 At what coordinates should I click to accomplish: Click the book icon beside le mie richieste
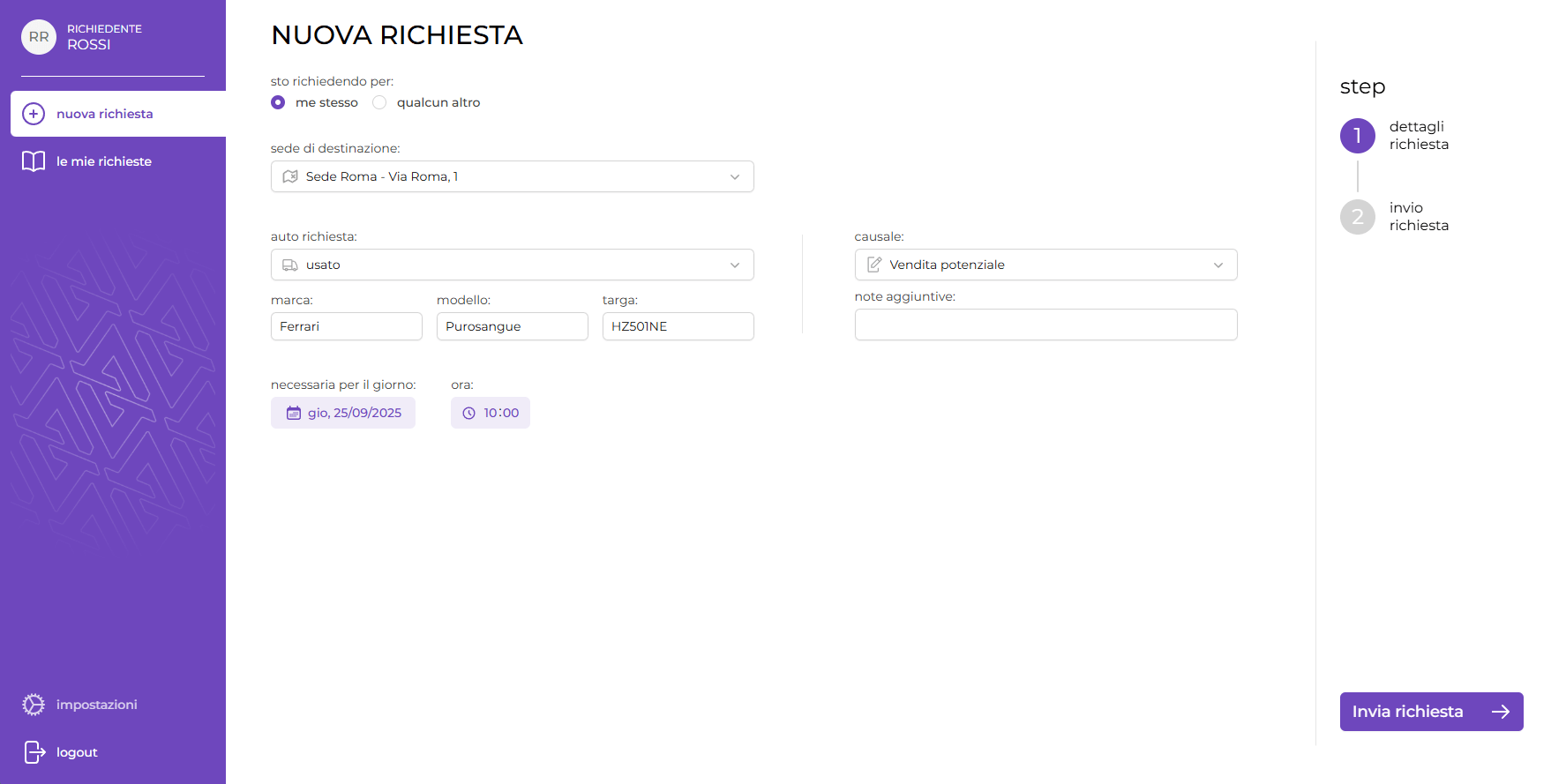click(x=34, y=161)
